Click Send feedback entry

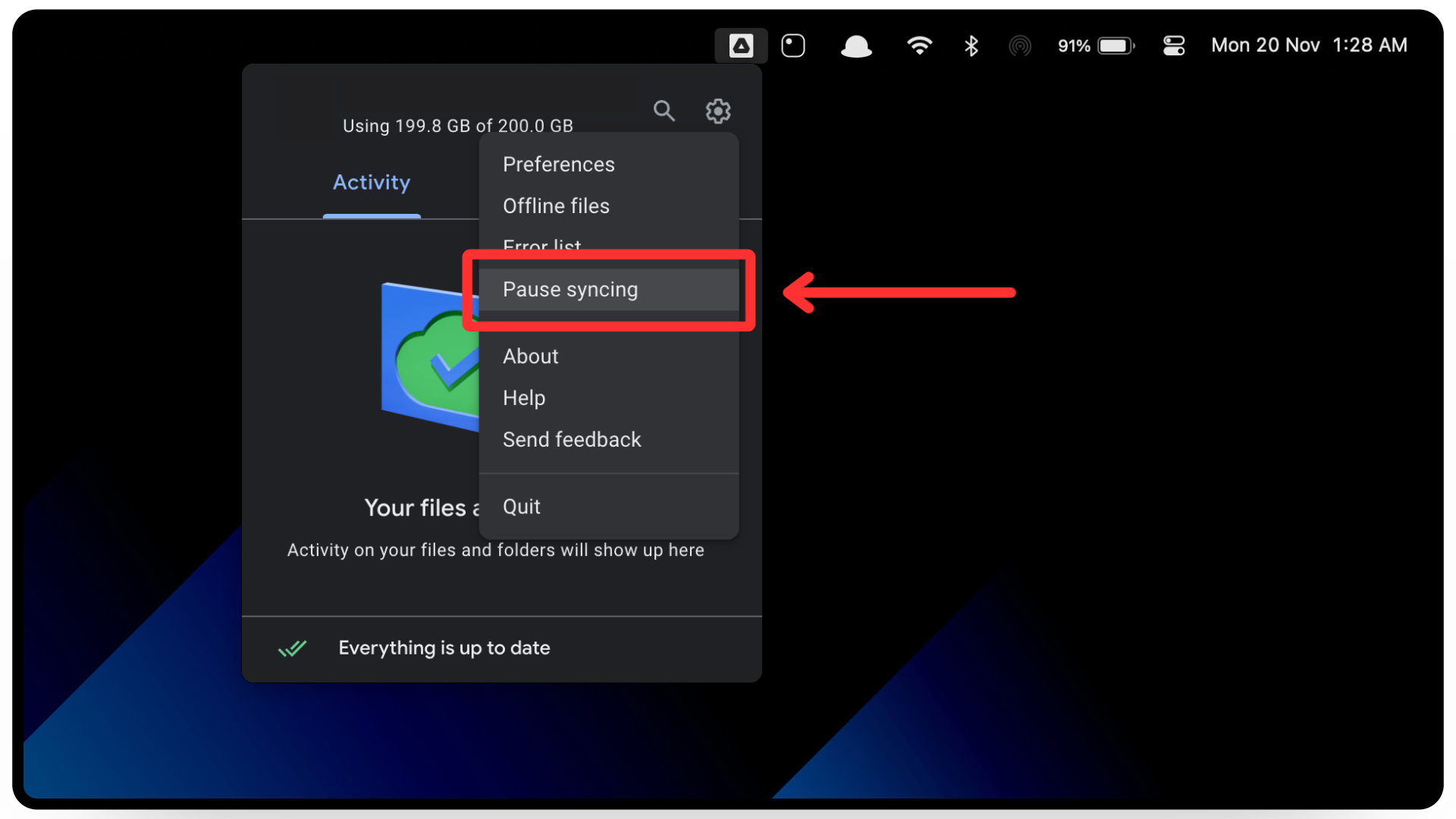pos(572,440)
